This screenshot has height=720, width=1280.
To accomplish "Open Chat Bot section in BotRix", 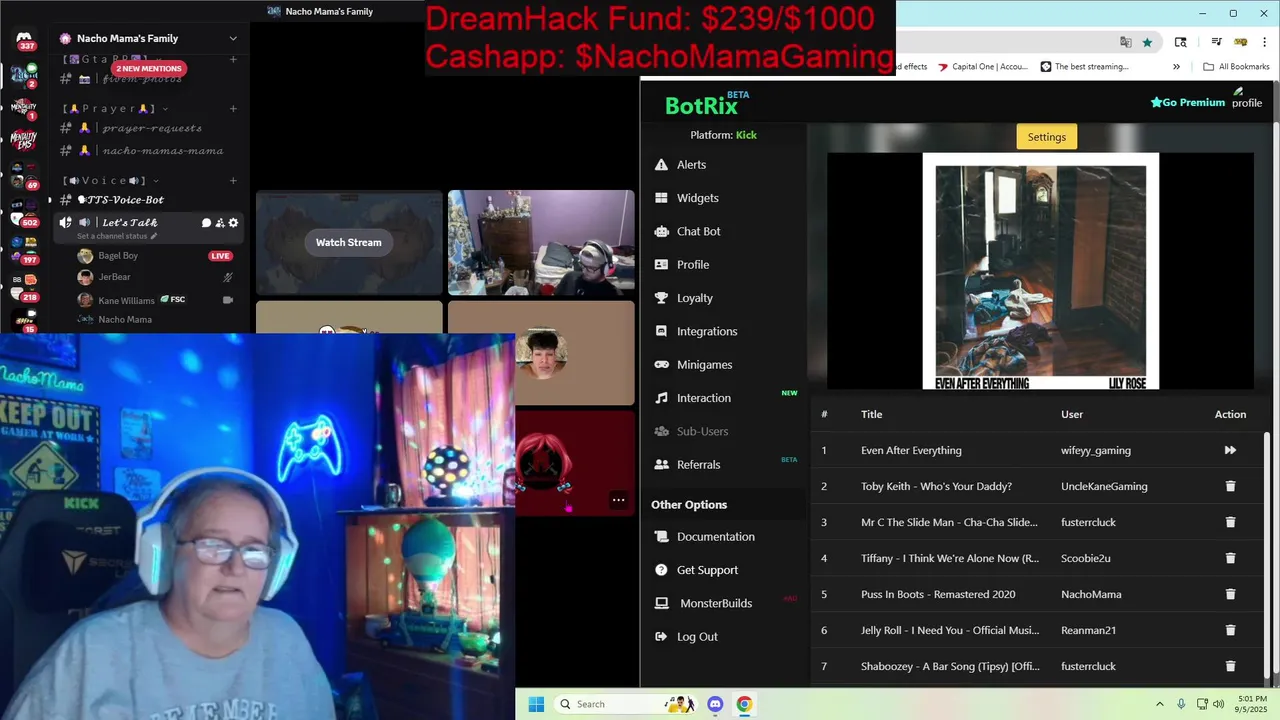I will click(x=688, y=231).
